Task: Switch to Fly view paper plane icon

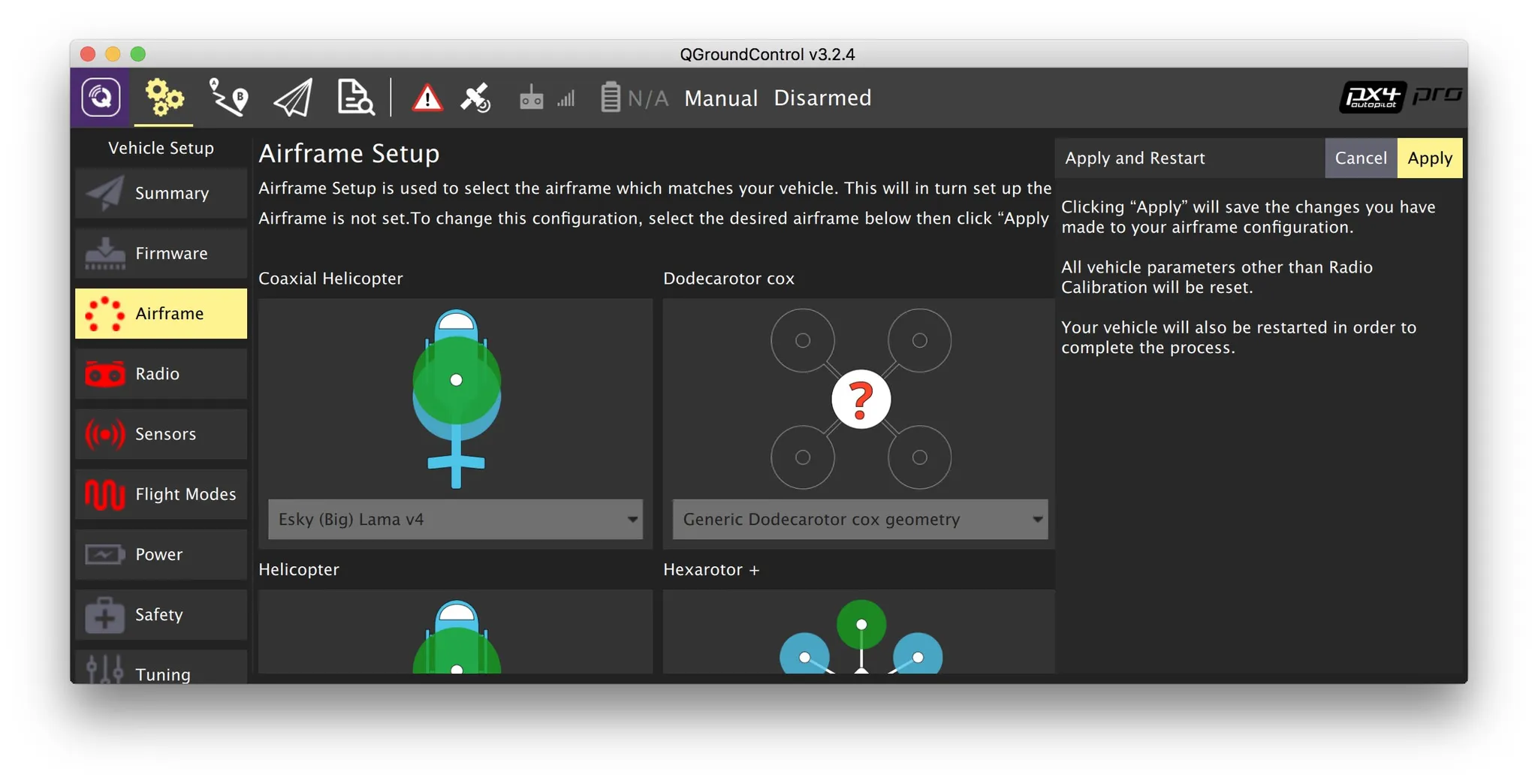Action: [x=292, y=98]
